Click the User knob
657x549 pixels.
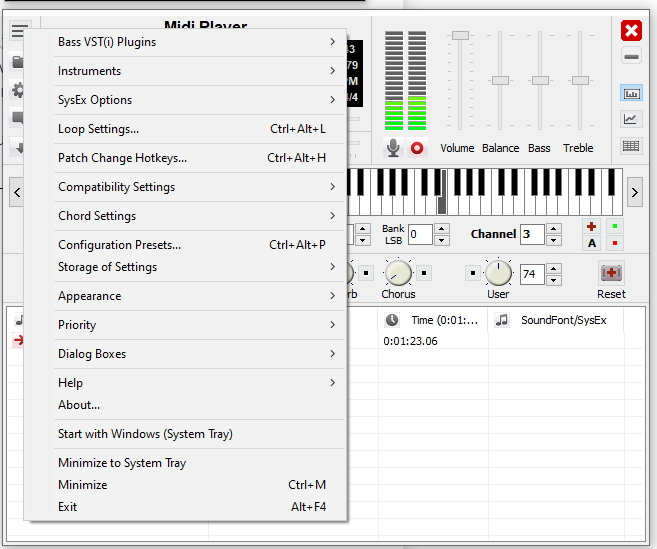pyautogui.click(x=498, y=273)
